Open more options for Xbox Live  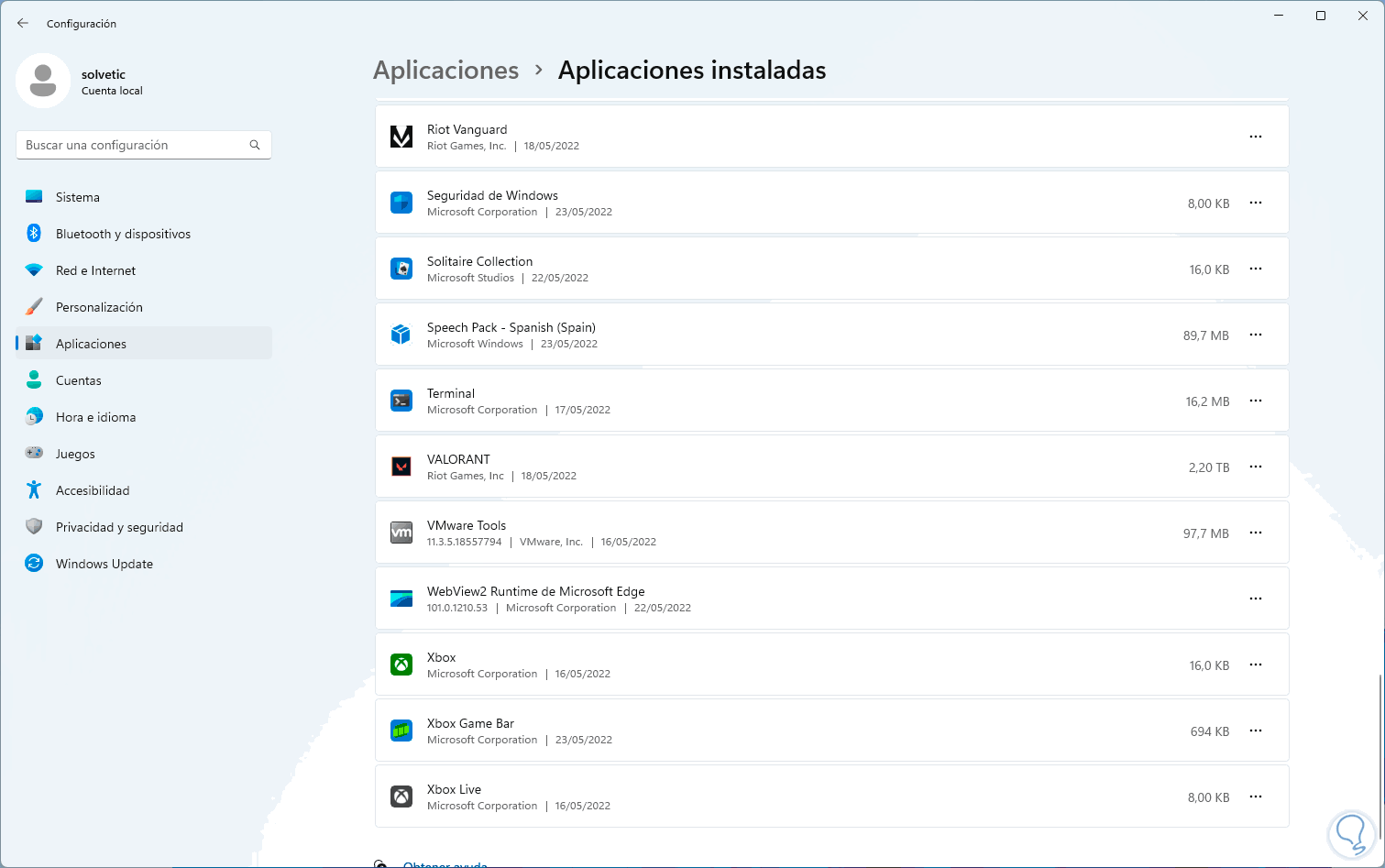coord(1256,797)
